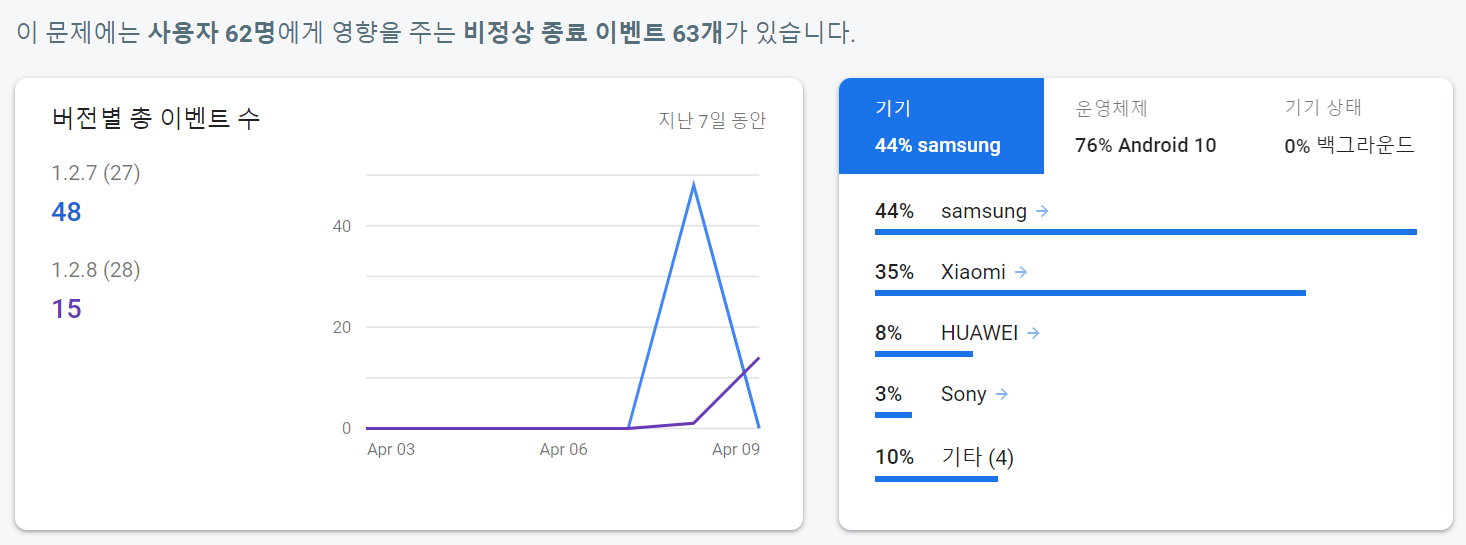This screenshot has width=1466, height=545.
Task: Click the 지난 7일 동안 time range label
Action: tap(712, 121)
